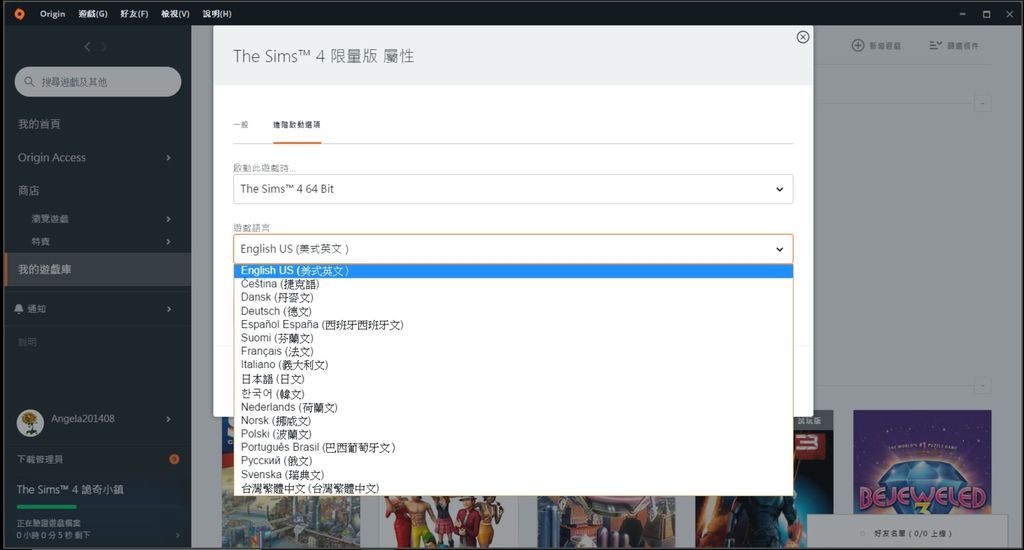The height and width of the screenshot is (550, 1024).
Task: Select Polski language option
Action: tap(513, 434)
